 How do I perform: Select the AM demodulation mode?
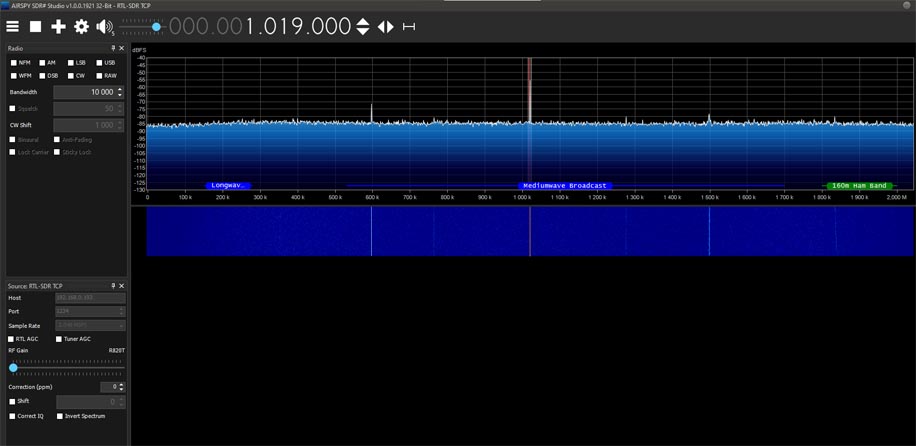[x=41, y=62]
